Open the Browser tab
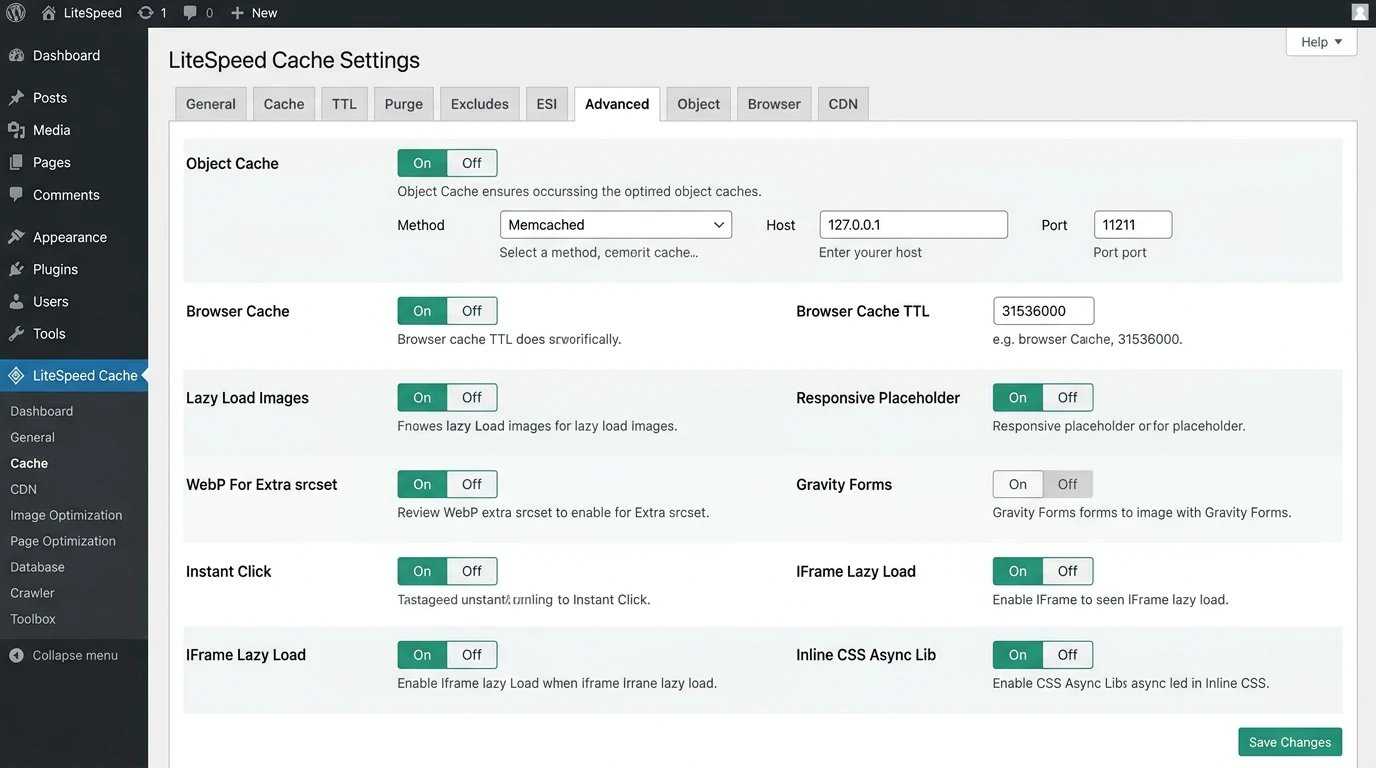1376x768 pixels. click(x=774, y=104)
